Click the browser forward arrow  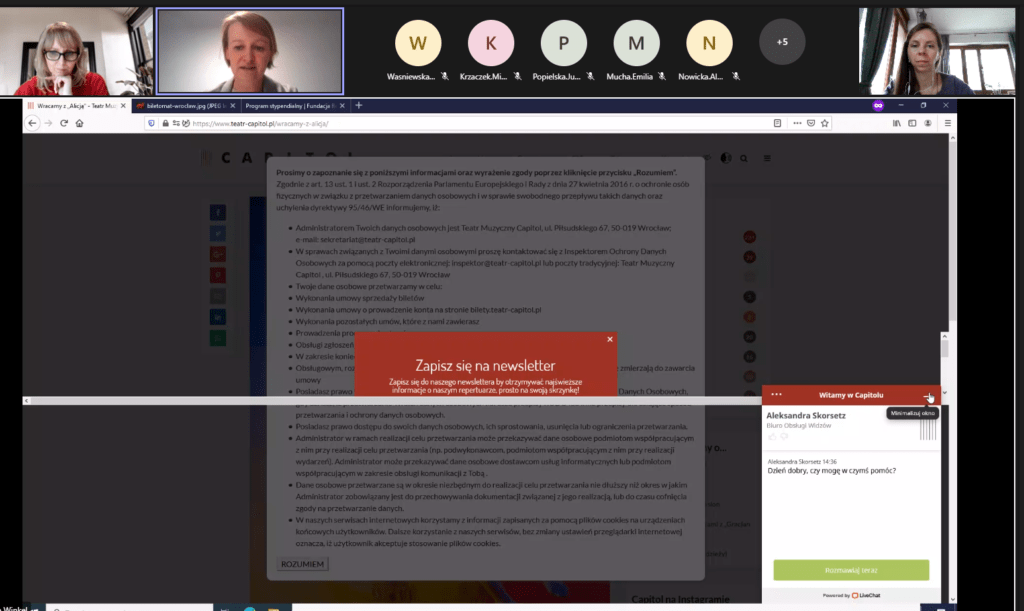tap(48, 123)
